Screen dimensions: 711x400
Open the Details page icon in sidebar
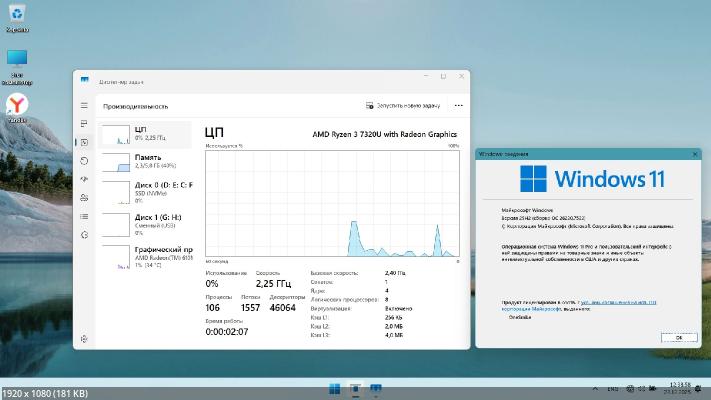click(84, 218)
